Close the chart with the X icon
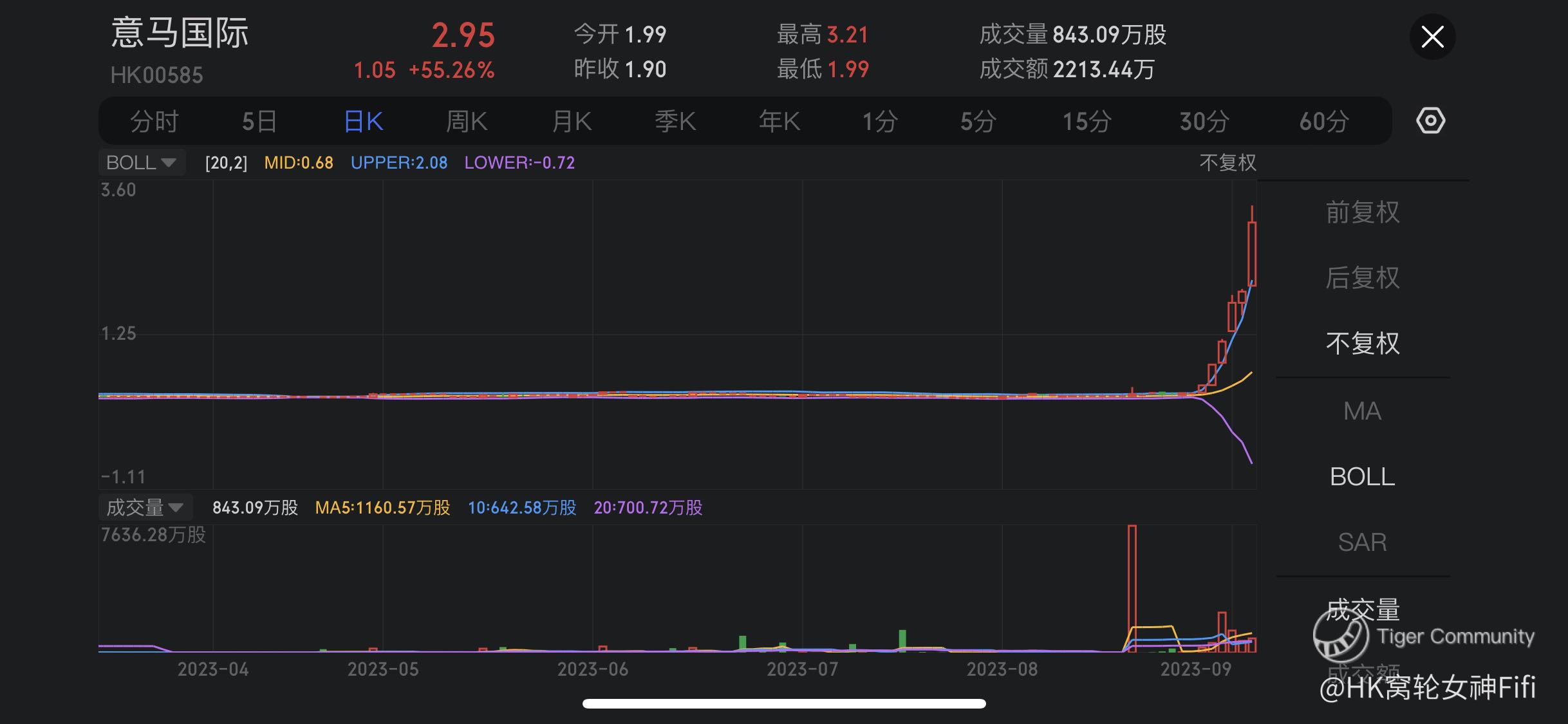1568x724 pixels. tap(1432, 37)
